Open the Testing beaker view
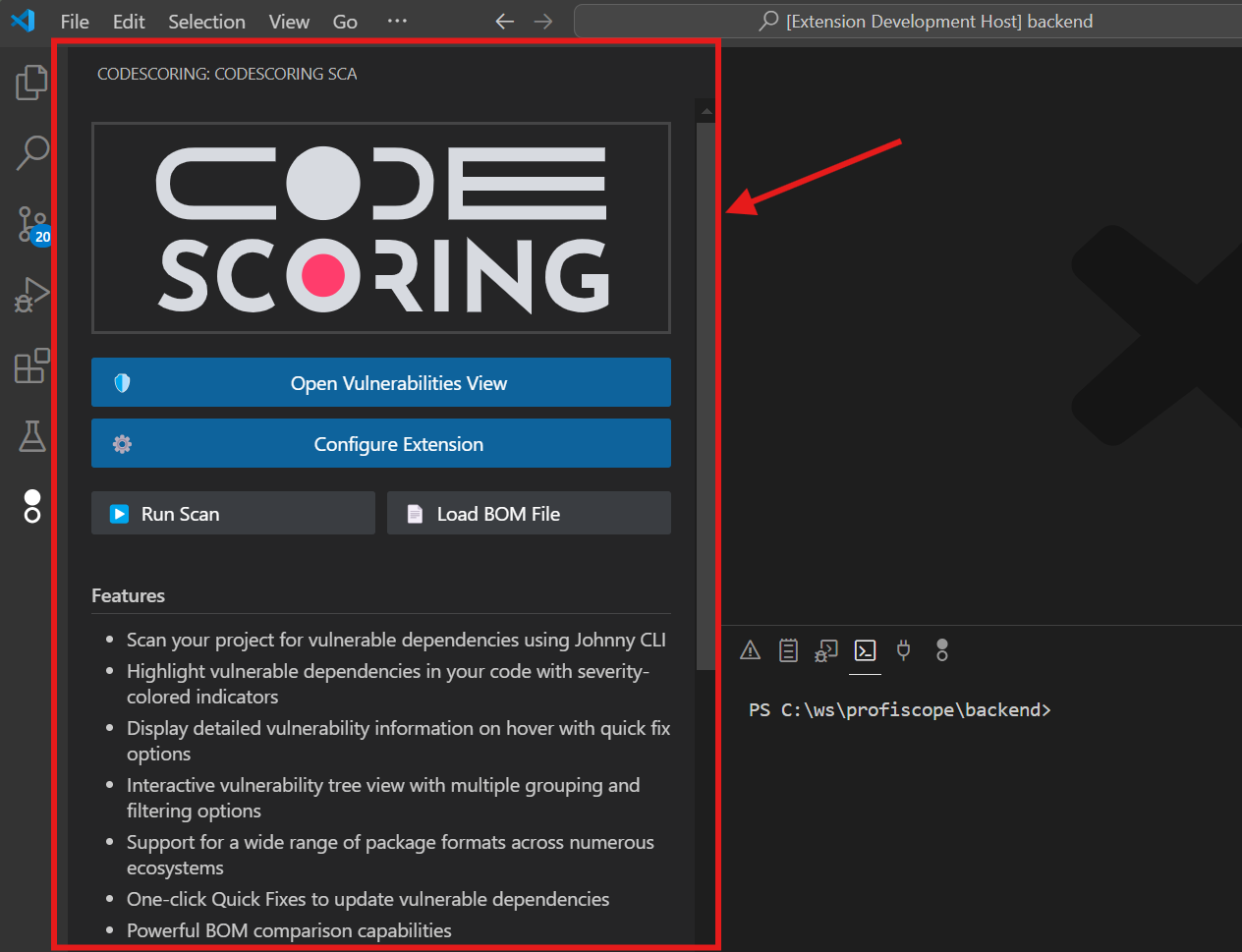The width and height of the screenshot is (1242, 952). tap(31, 435)
